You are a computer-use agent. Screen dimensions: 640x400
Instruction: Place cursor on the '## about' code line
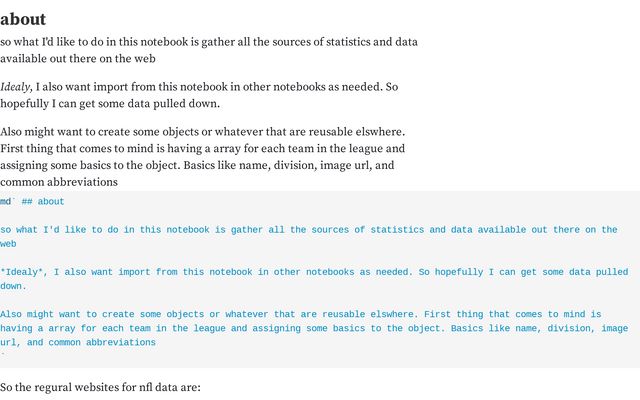click(43, 202)
